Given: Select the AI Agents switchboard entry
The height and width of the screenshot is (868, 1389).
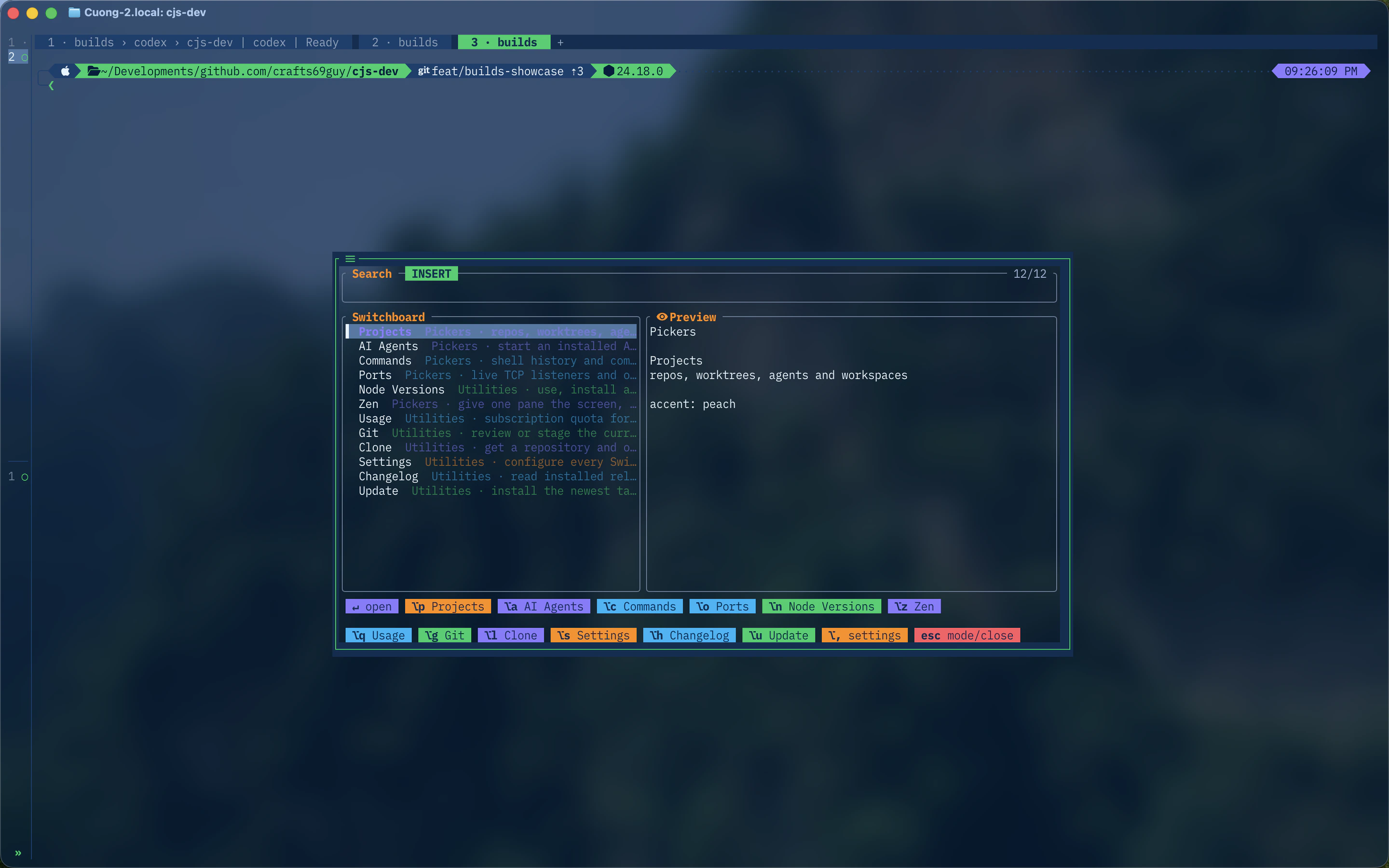Looking at the screenshot, I should [x=491, y=346].
